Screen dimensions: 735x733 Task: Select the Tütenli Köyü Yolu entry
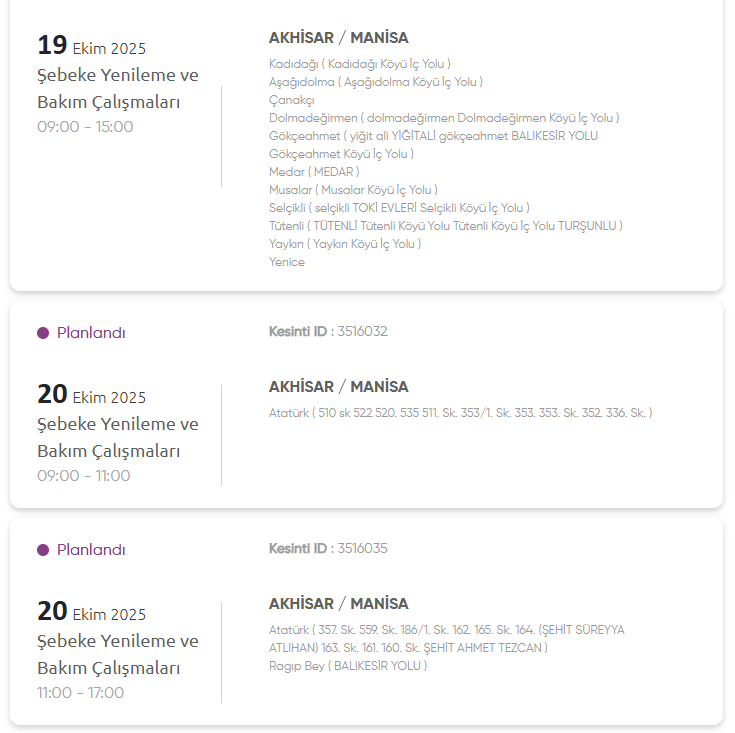[445, 226]
